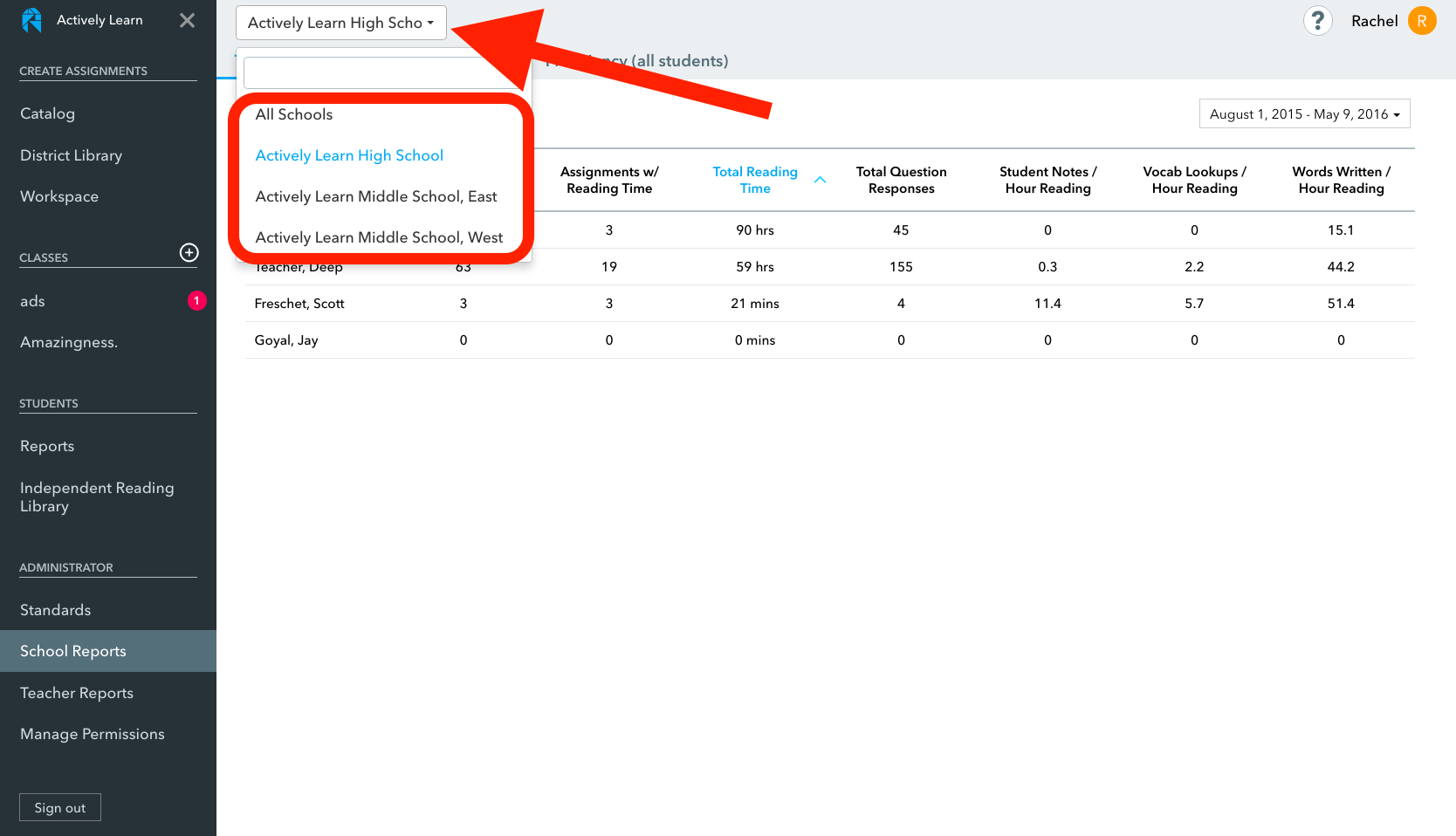This screenshot has width=1456, height=836.
Task: Sort by Total Question Responses column
Action: tap(901, 180)
